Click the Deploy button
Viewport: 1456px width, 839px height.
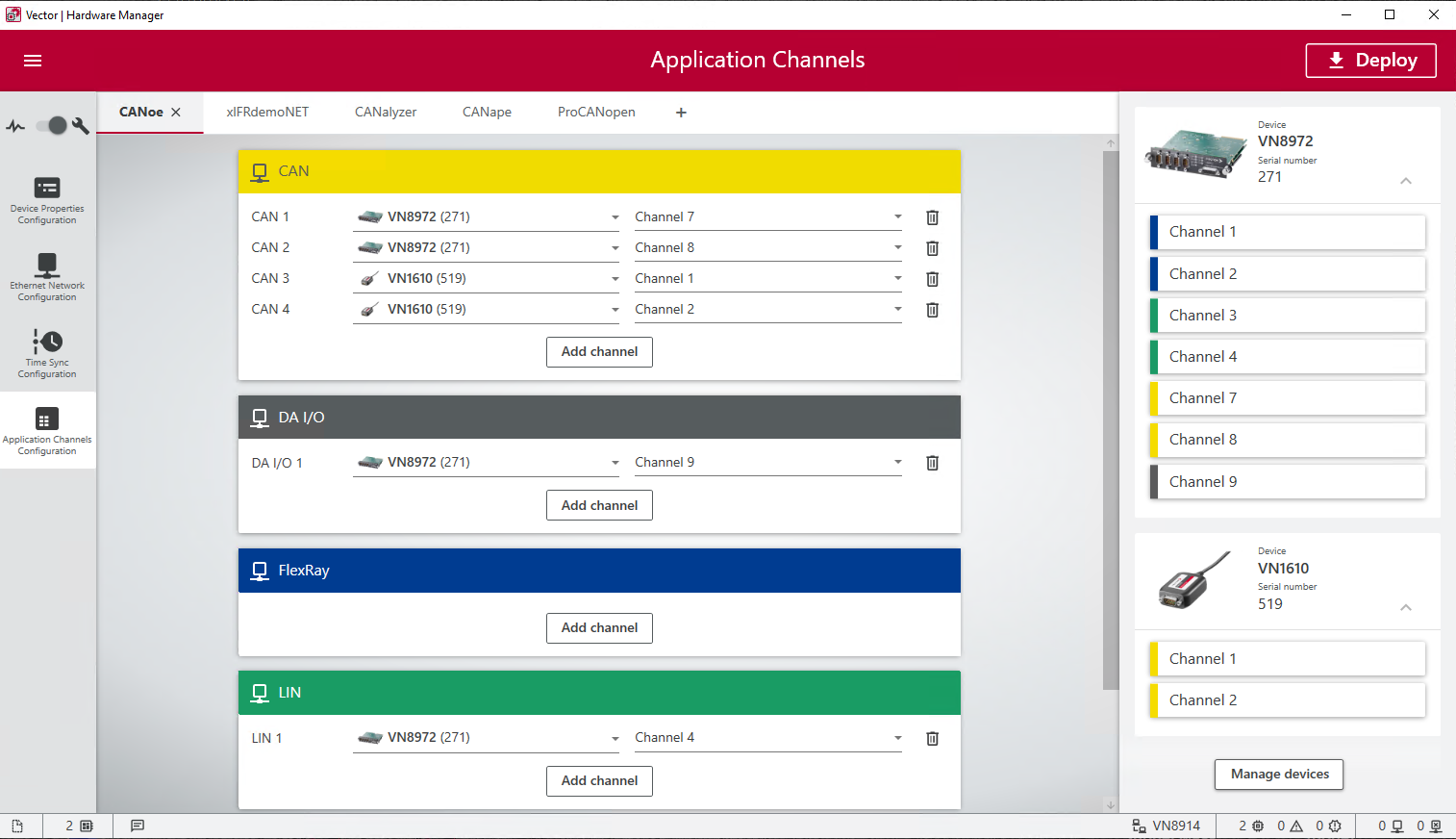[1370, 61]
